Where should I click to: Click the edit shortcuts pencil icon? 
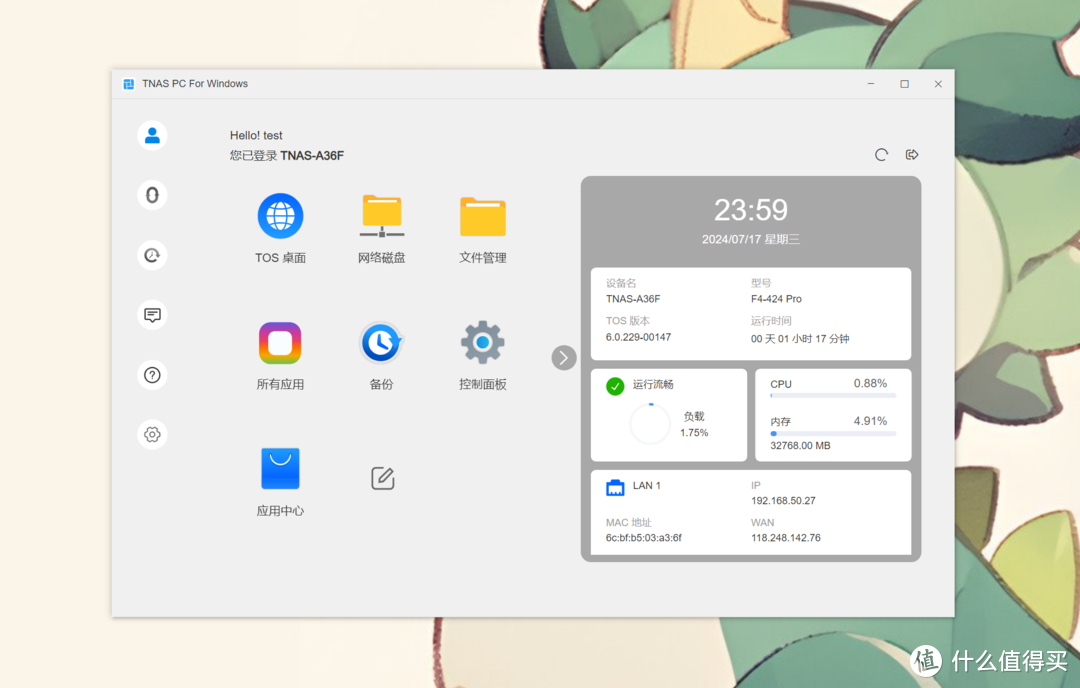coord(382,478)
